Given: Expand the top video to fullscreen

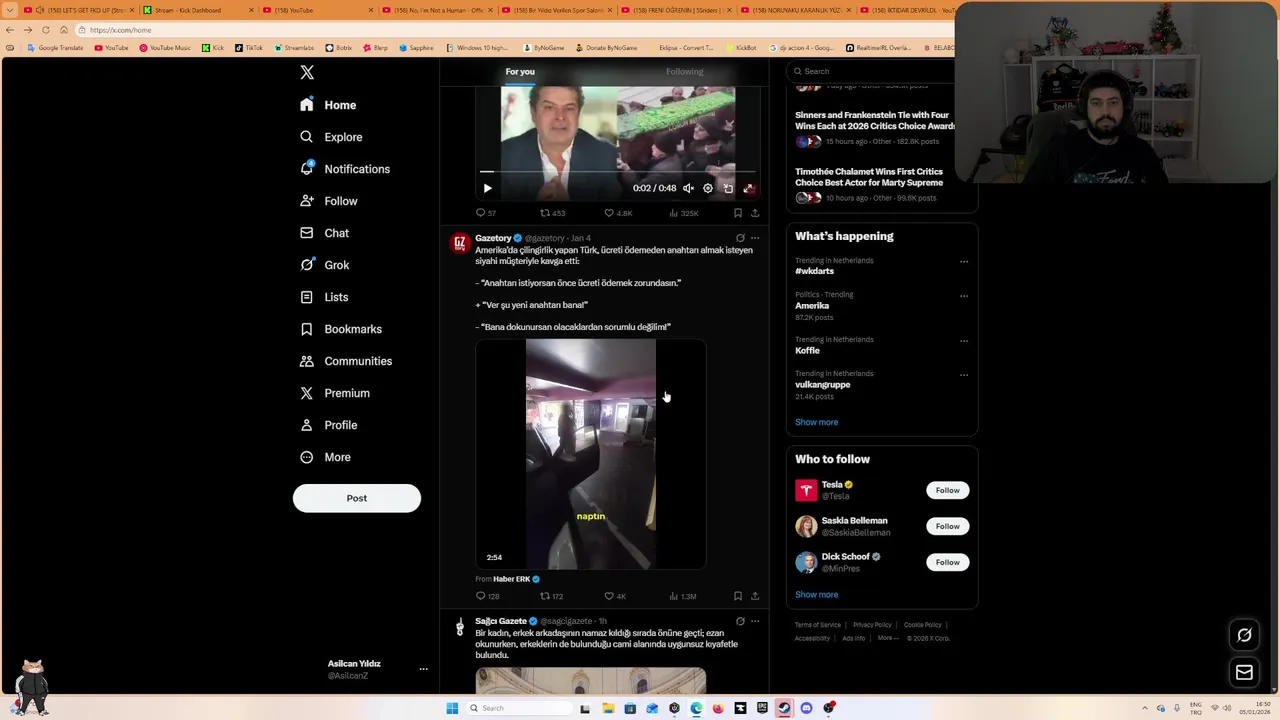Looking at the screenshot, I should coord(748,188).
